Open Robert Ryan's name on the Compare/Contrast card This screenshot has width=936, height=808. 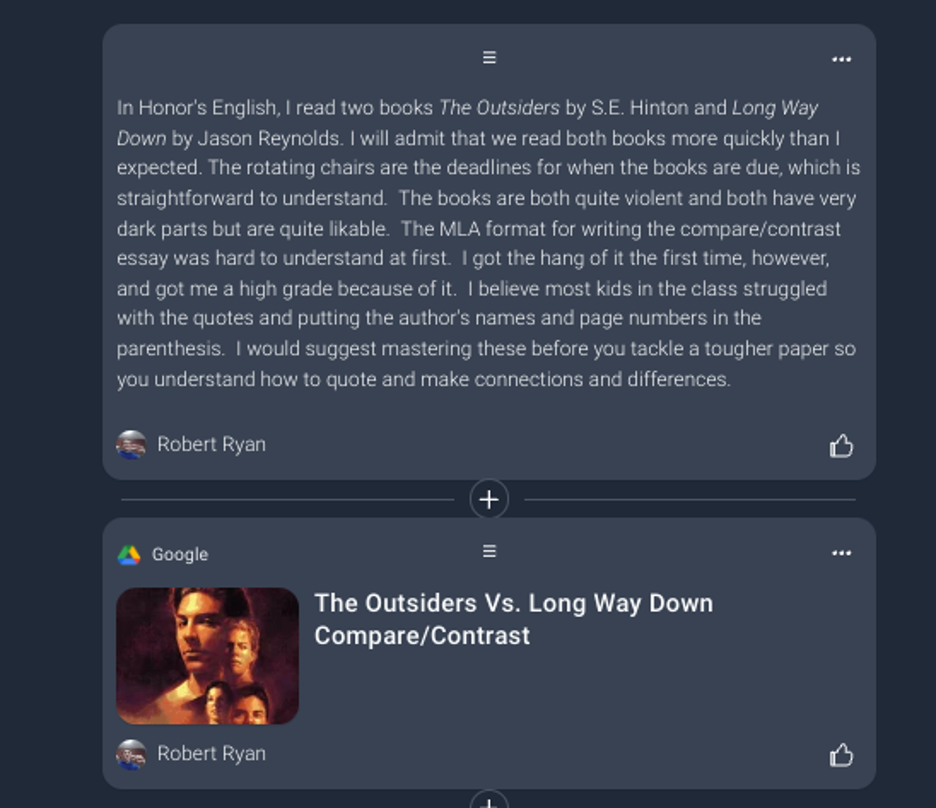point(211,754)
